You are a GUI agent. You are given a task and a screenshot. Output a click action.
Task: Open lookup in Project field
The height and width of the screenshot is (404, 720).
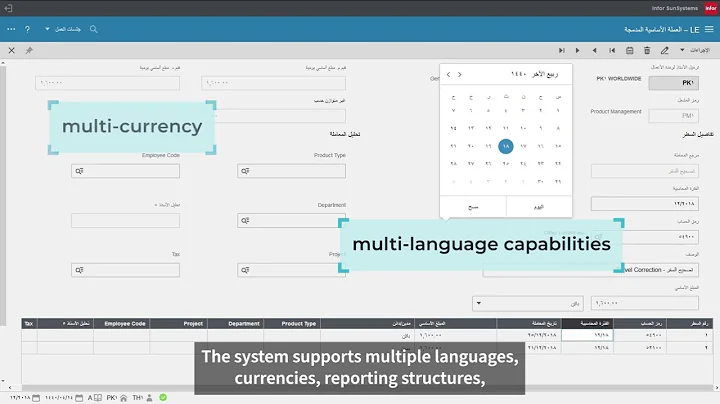click(245, 270)
